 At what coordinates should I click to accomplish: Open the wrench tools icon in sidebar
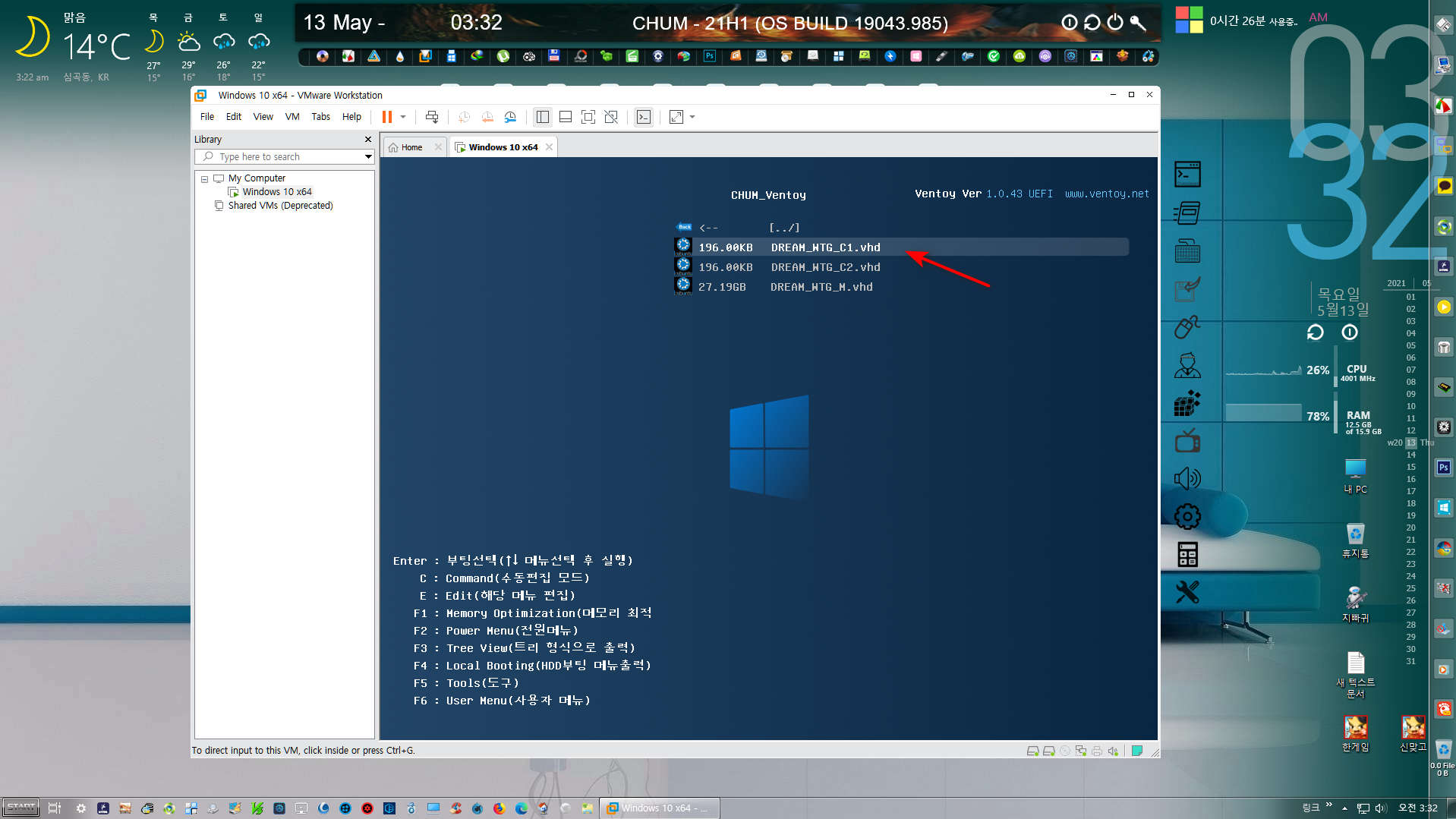pos(1187,592)
